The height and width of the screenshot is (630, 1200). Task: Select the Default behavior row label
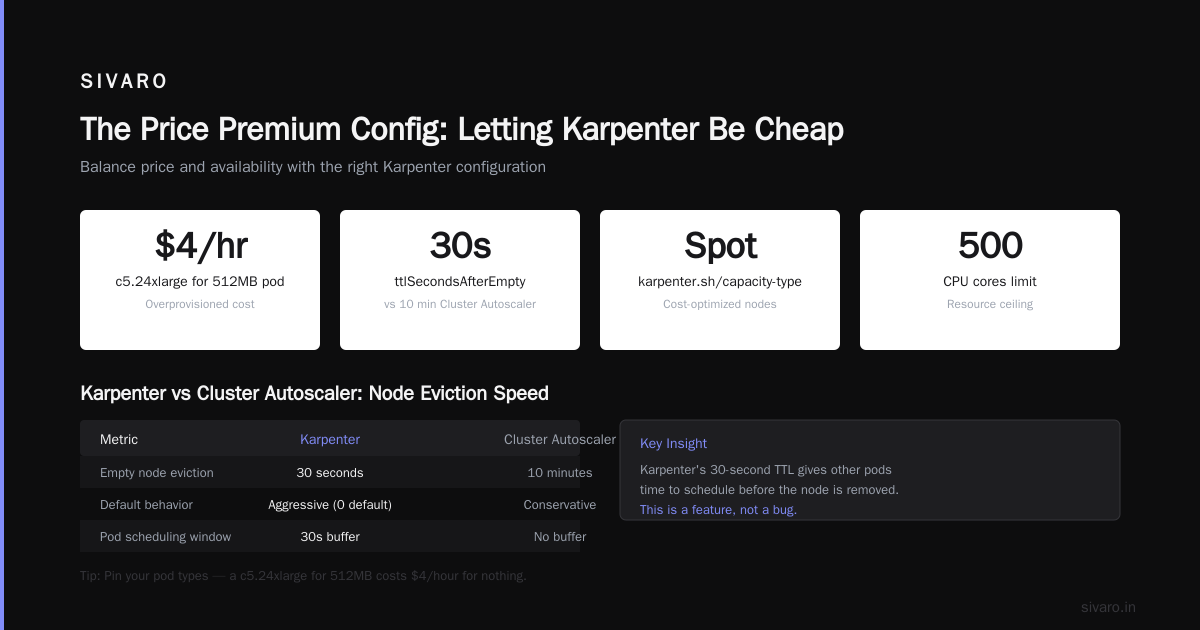146,504
